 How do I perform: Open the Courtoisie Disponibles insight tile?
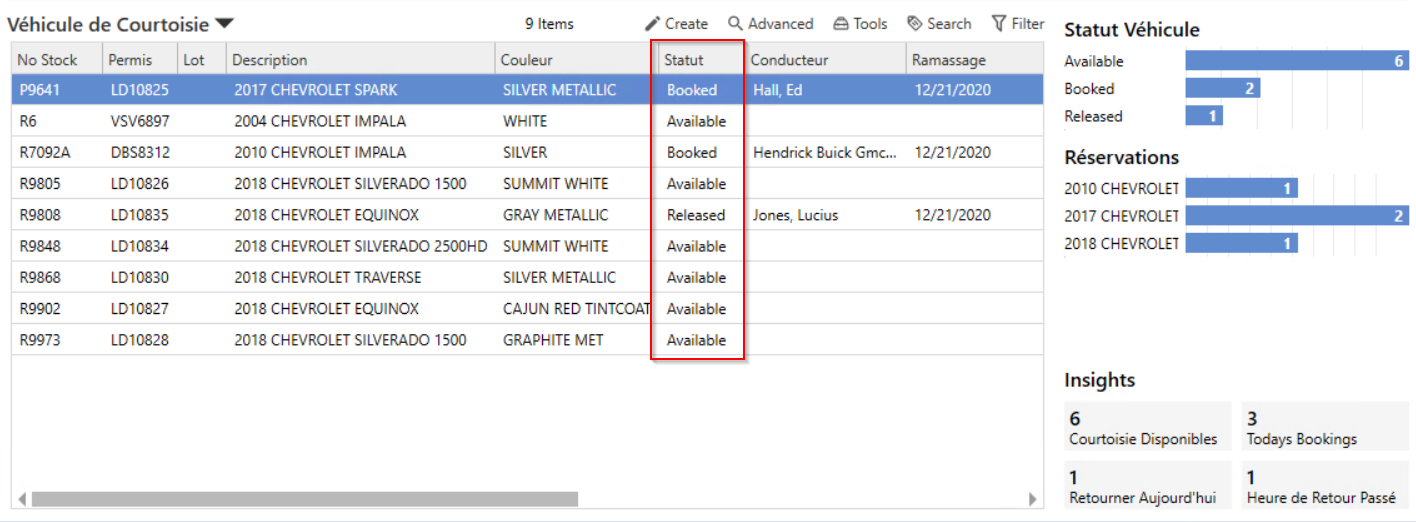[x=1148, y=427]
